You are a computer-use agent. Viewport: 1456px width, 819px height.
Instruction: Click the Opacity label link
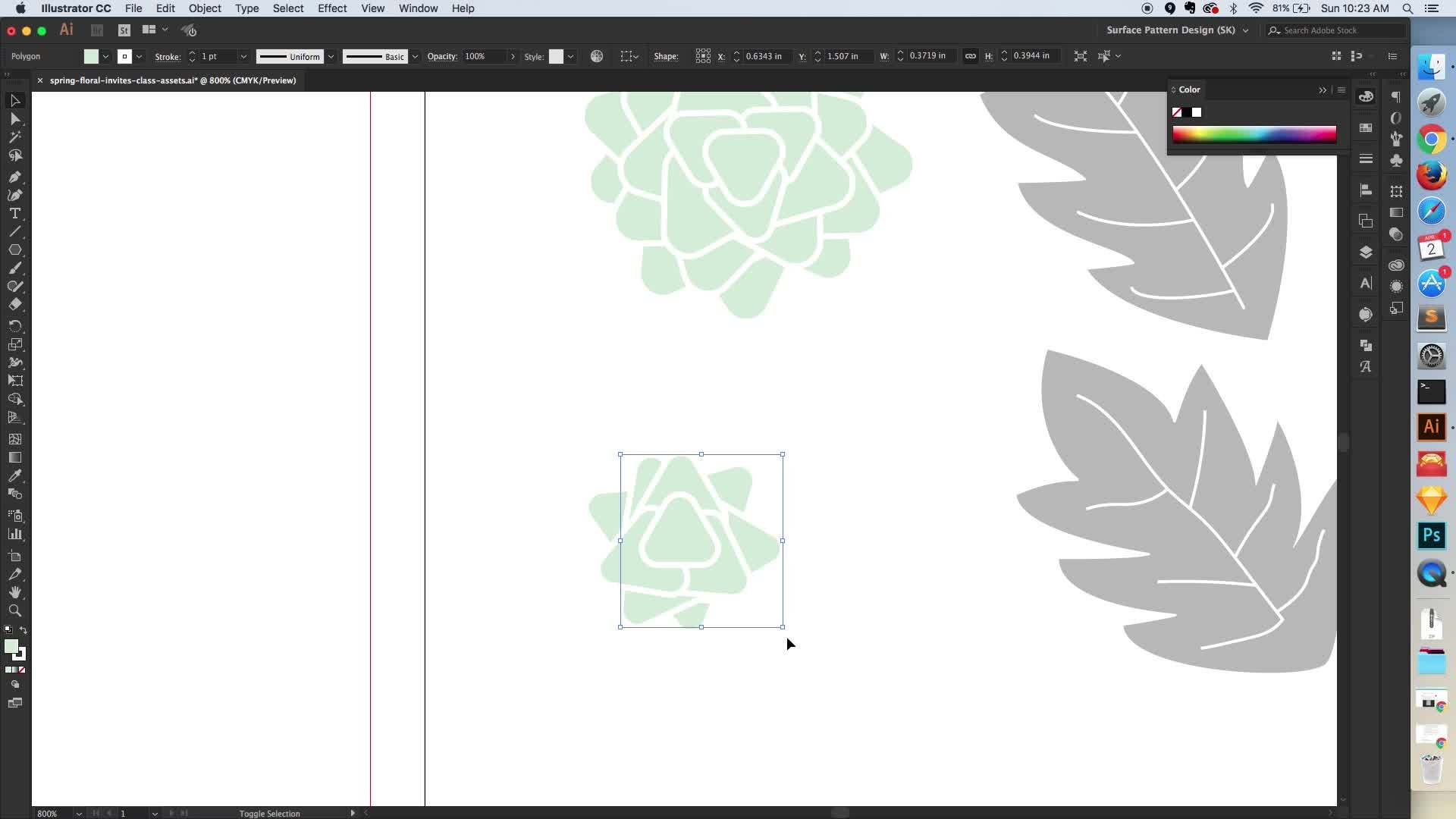pos(441,57)
